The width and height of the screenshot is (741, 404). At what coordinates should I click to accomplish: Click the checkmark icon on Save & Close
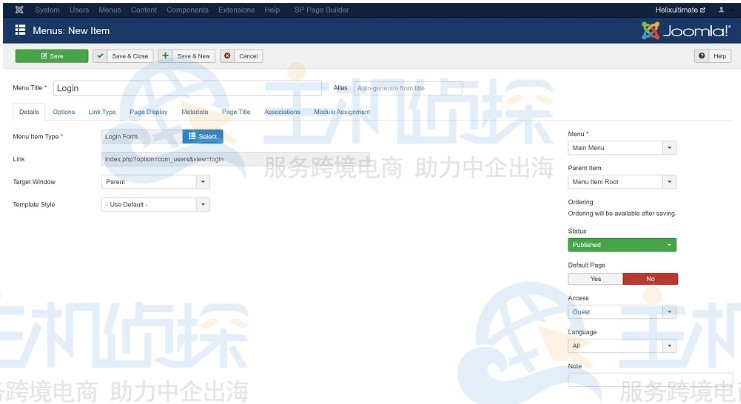(x=100, y=56)
